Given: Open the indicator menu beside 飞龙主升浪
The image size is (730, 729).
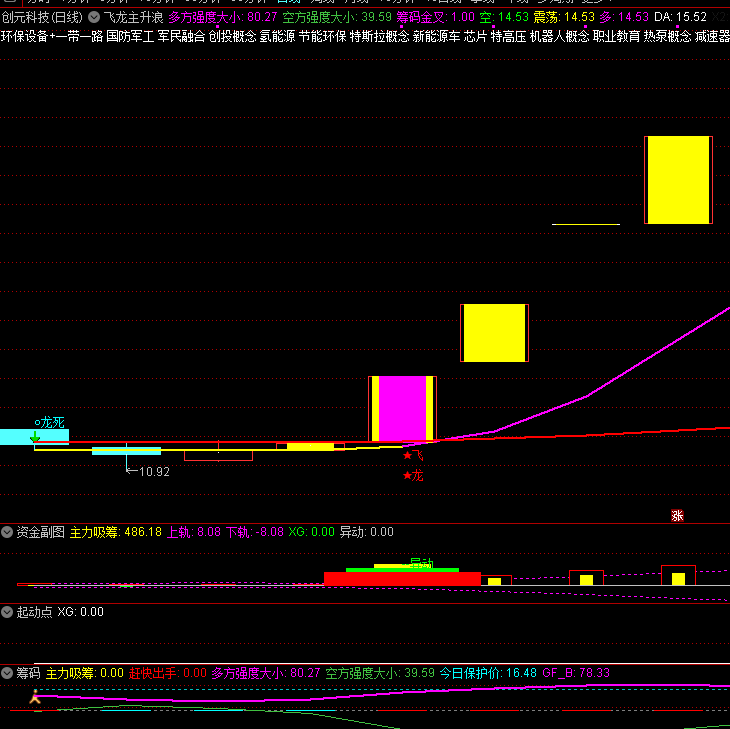Looking at the screenshot, I should [94, 18].
